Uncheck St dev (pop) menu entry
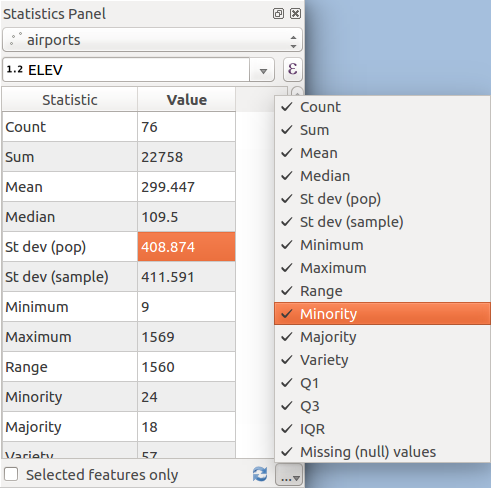491x488 pixels. (382, 199)
